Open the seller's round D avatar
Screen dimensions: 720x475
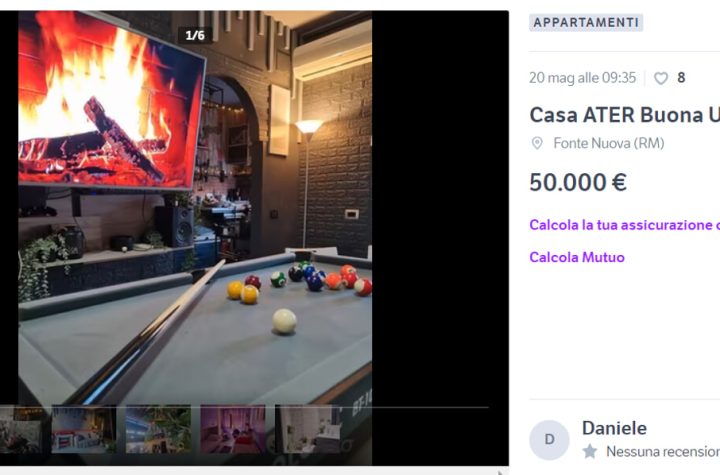coord(549,440)
